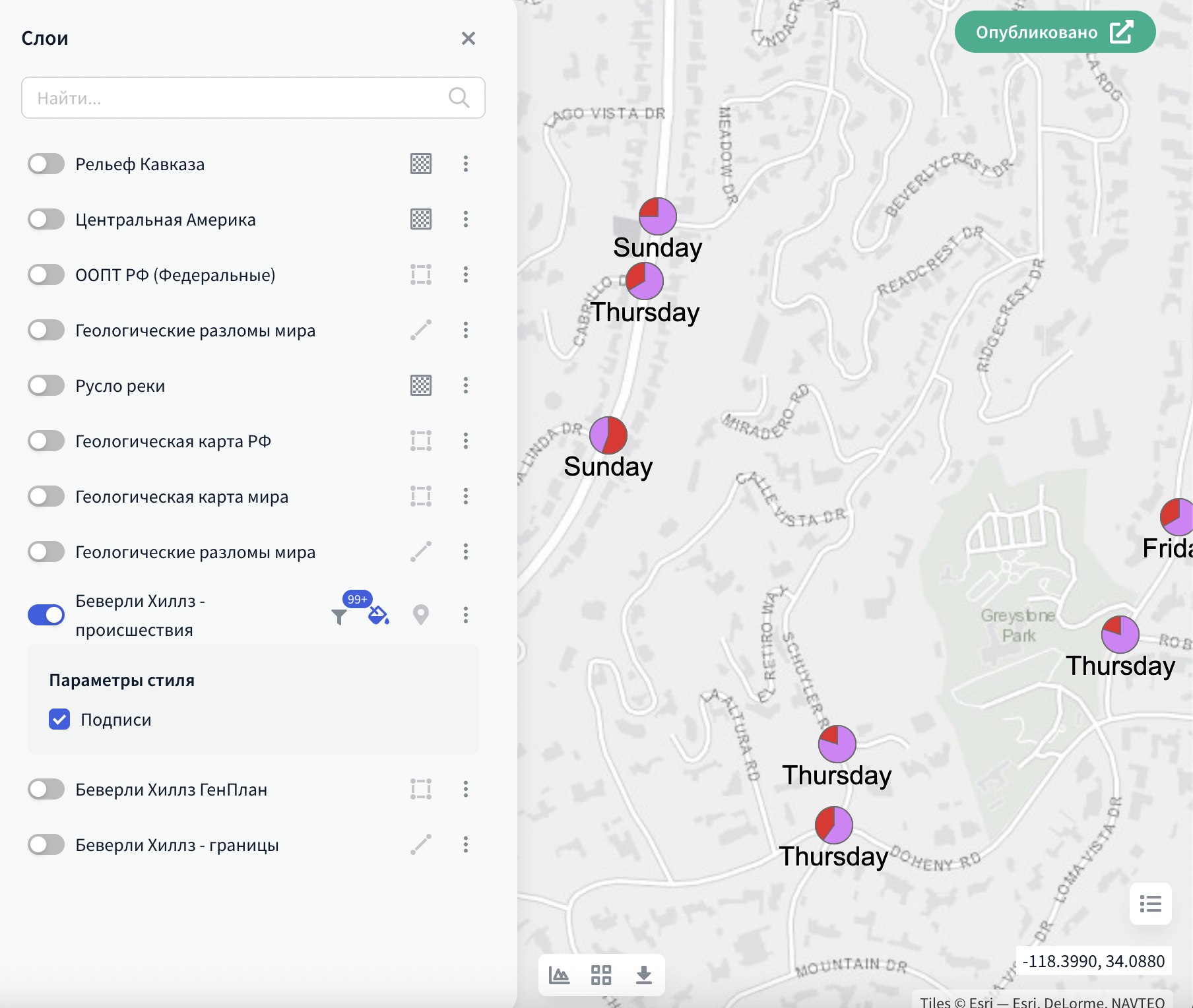Click the filter icon for Беверли Хиллз - происшествия
Viewport: 1193px width, 1008px height.
tap(339, 616)
